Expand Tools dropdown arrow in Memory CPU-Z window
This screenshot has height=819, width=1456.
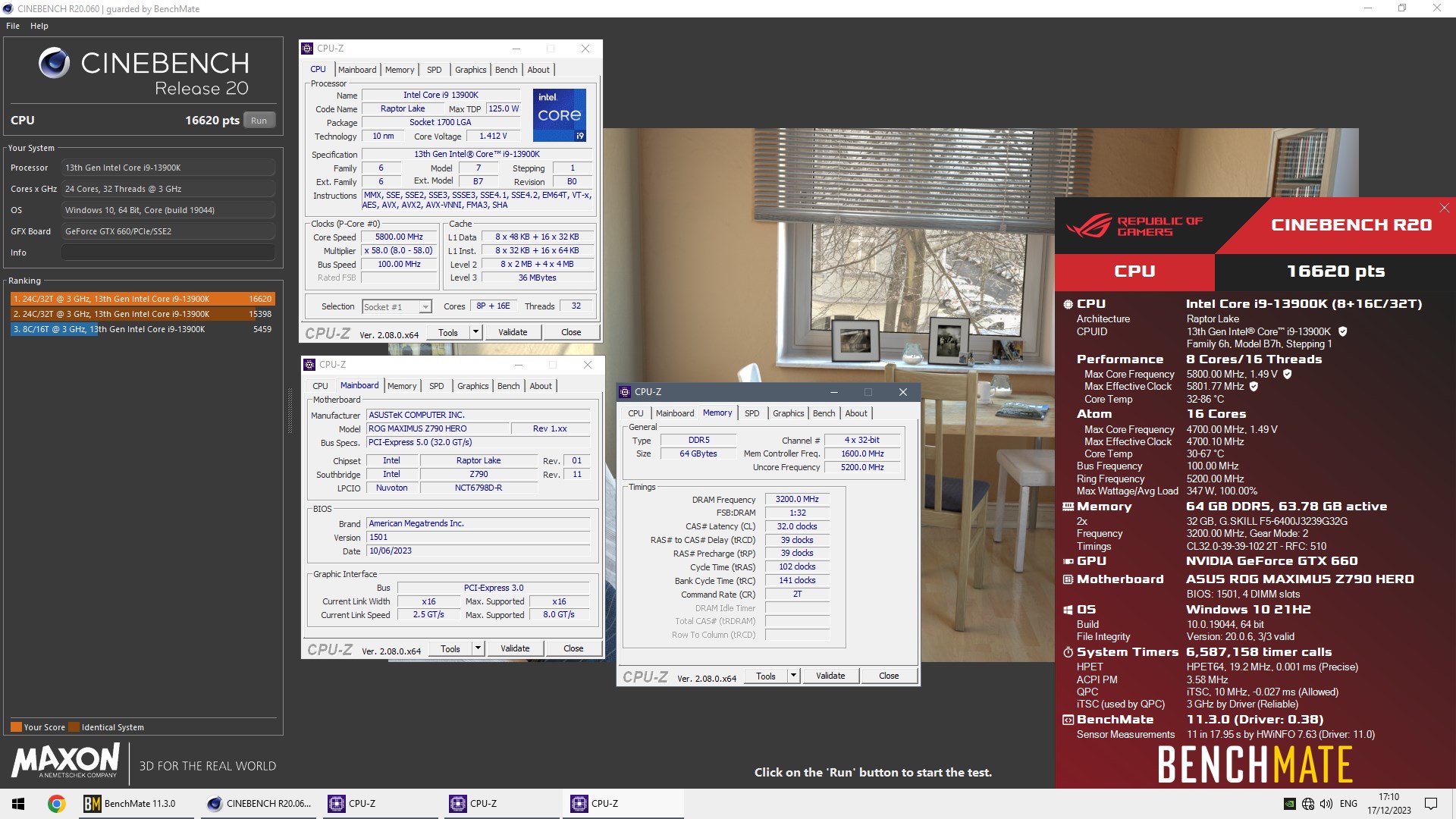point(793,676)
